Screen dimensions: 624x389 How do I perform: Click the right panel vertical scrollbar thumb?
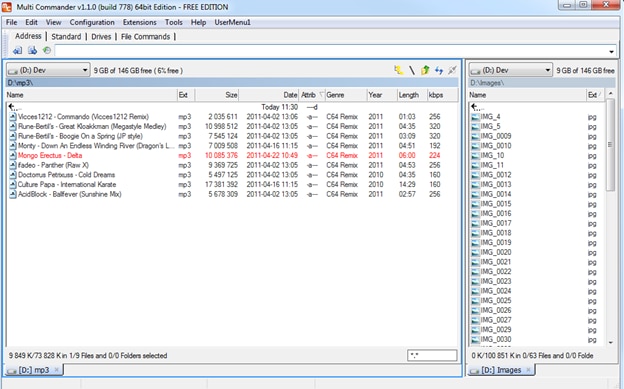click(x=610, y=145)
